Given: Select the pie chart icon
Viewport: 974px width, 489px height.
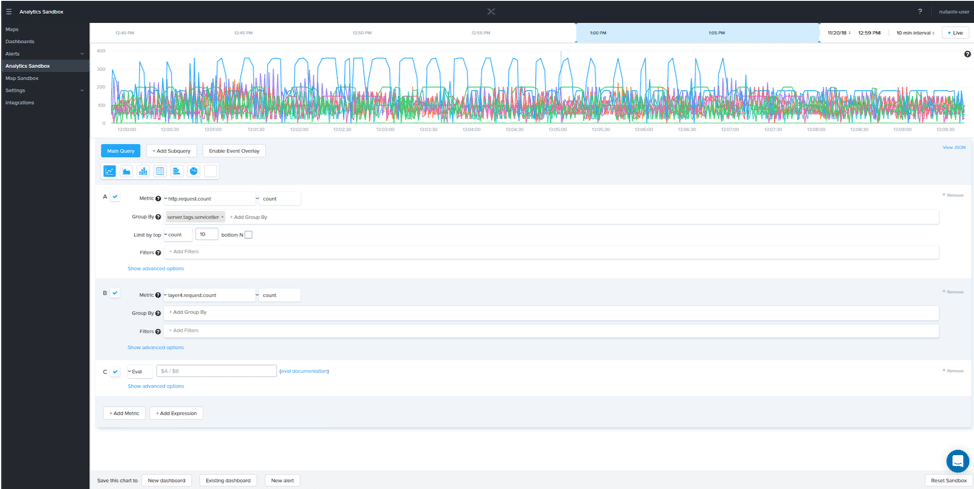Looking at the screenshot, I should tap(194, 171).
